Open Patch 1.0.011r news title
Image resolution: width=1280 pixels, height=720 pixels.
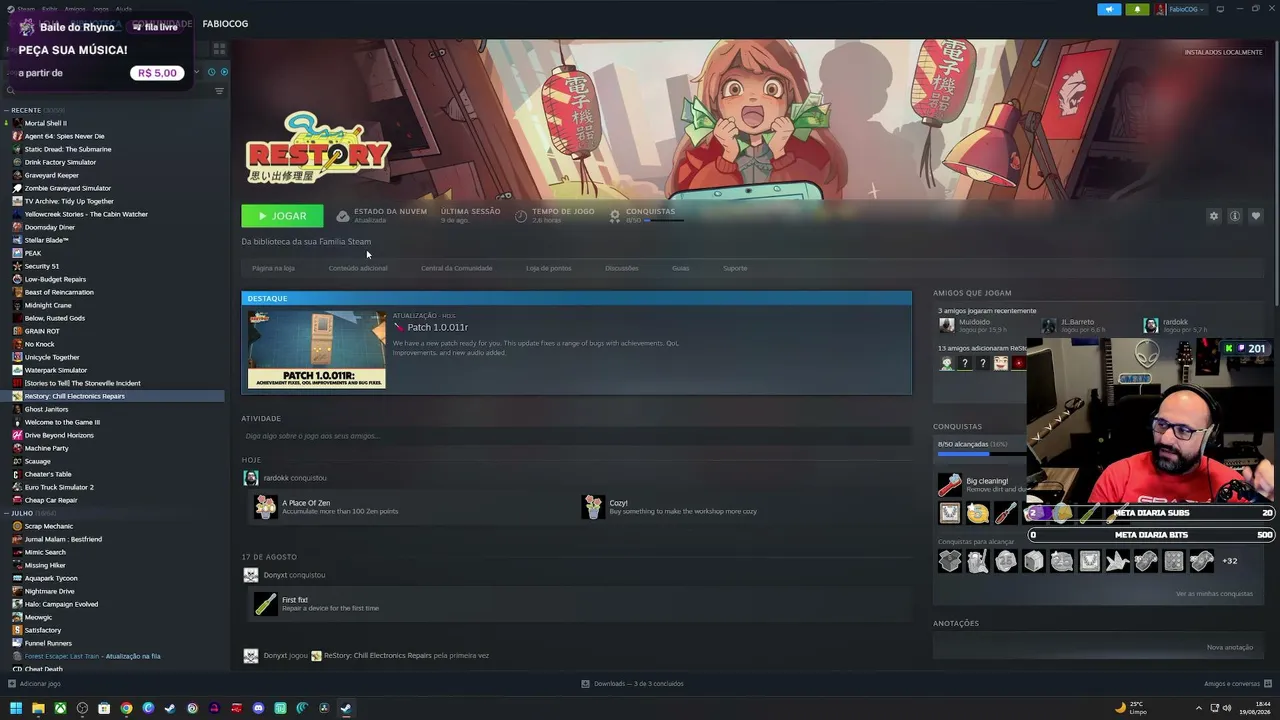point(437,327)
